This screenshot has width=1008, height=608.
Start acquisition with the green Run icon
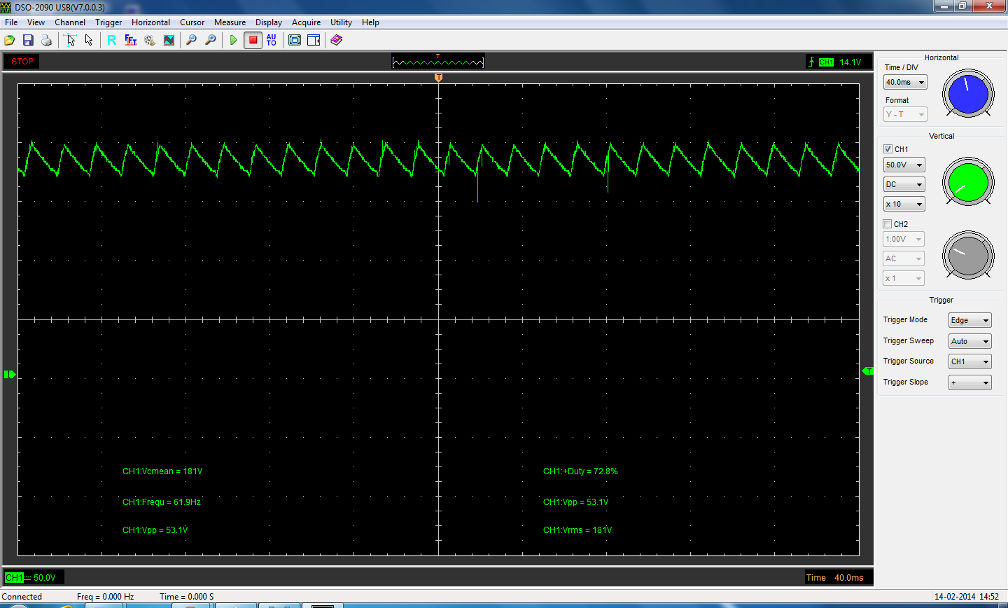[x=233, y=40]
